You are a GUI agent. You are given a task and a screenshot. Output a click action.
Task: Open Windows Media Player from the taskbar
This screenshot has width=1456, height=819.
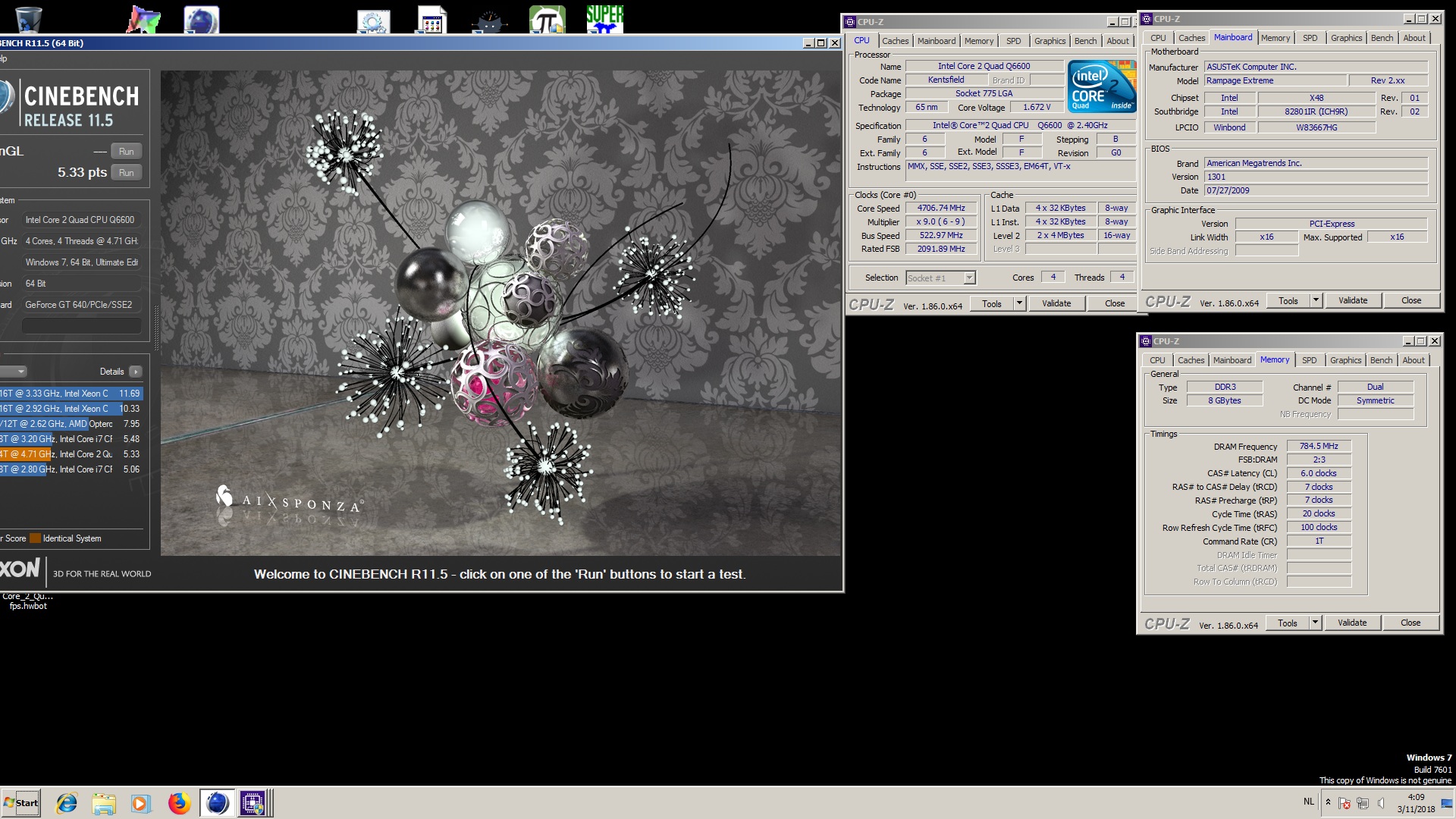[x=141, y=803]
